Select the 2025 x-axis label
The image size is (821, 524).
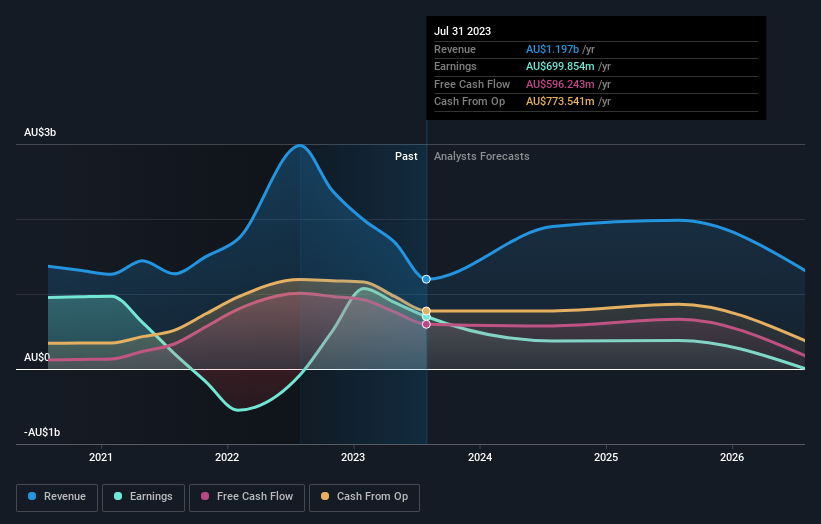(x=606, y=457)
